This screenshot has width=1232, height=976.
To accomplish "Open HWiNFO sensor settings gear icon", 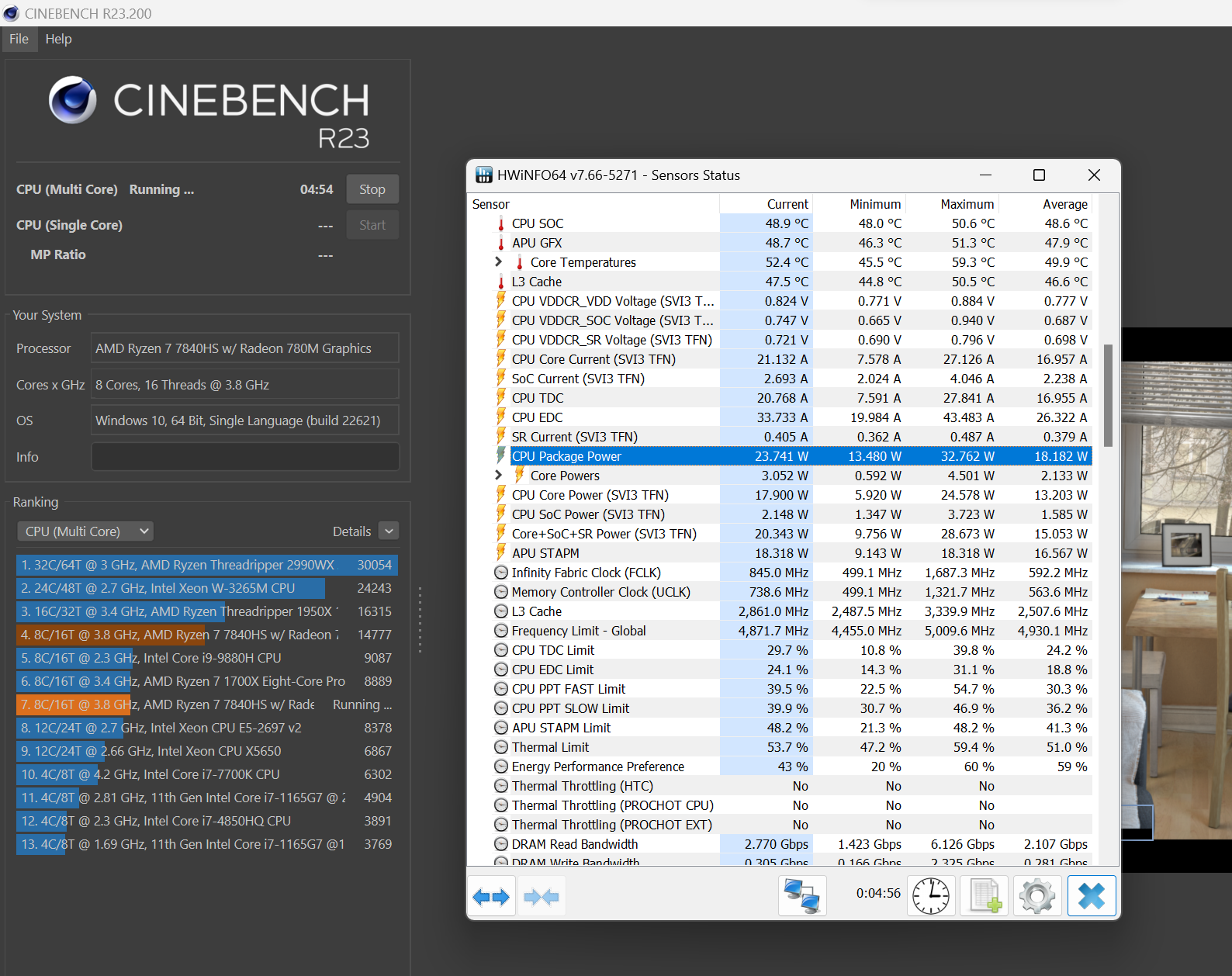I will [x=1037, y=896].
